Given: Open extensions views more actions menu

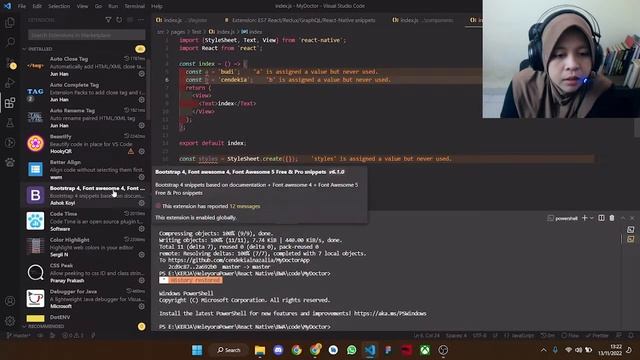Looking at the screenshot, I should click(141, 20).
